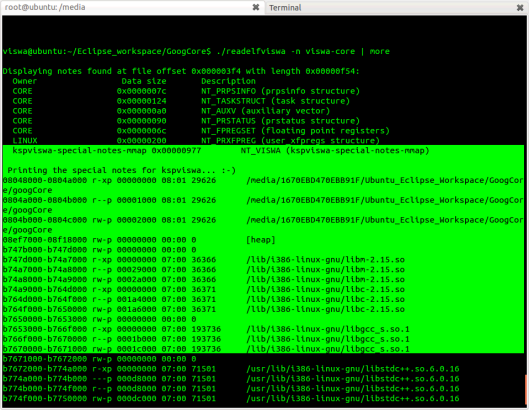Click the NT_TASKSTRUCT description row

point(181,101)
